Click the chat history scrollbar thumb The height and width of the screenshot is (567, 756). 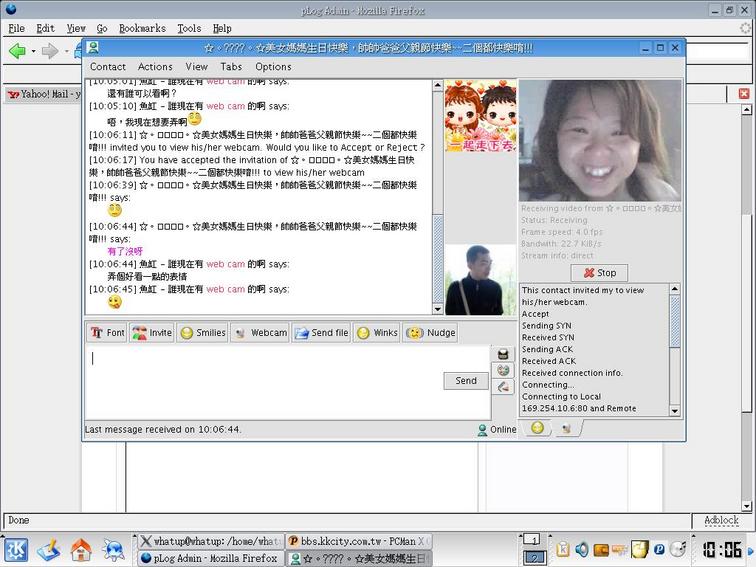pyautogui.click(x=438, y=258)
